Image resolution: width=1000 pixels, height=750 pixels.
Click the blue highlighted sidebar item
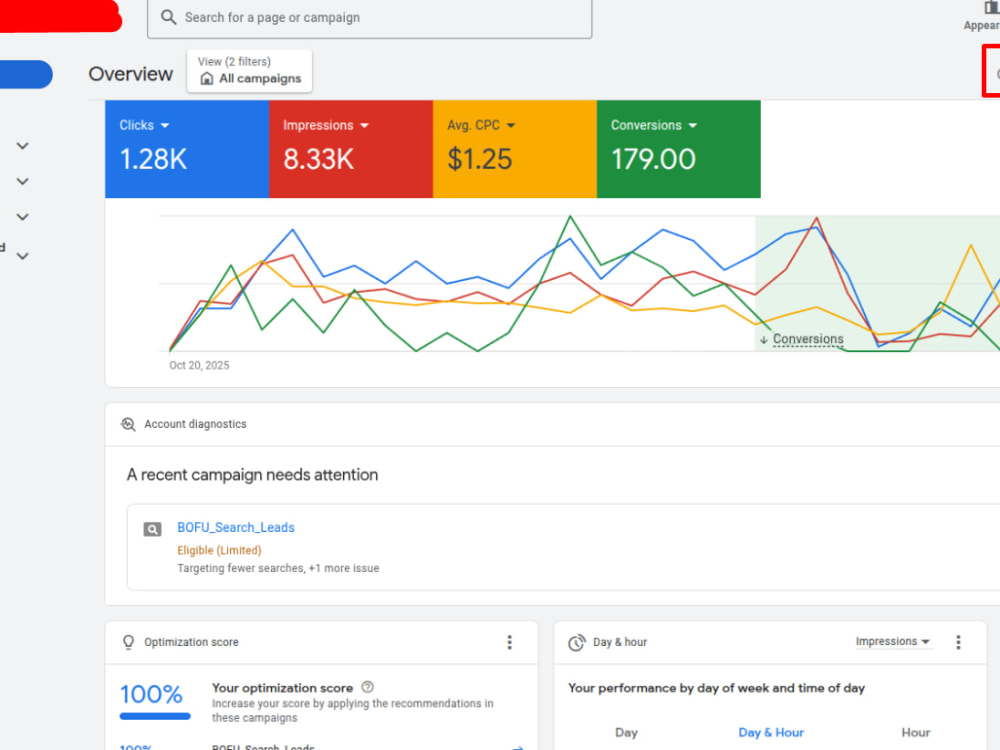[x=26, y=74]
